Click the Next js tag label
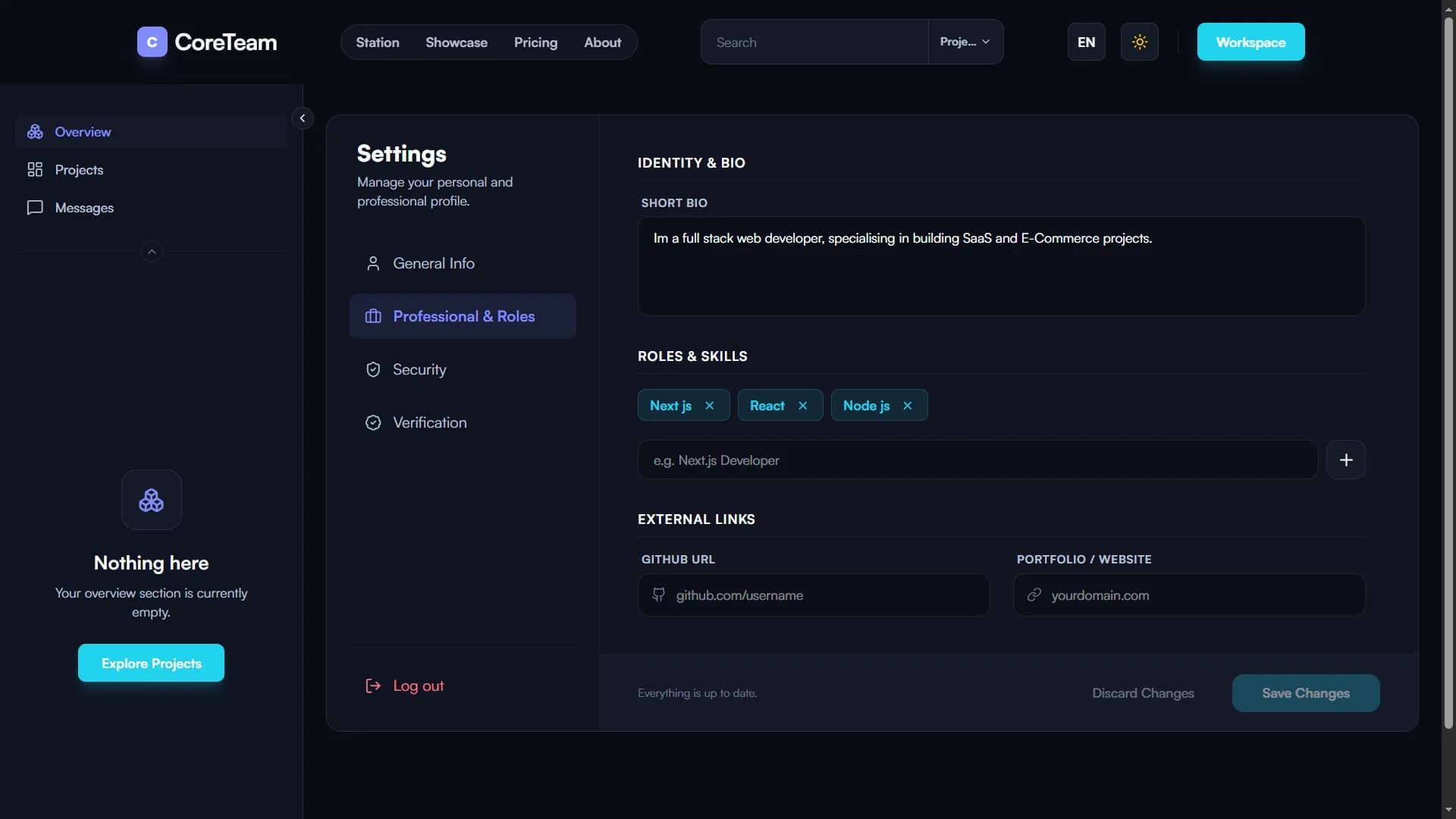This screenshot has width=1456, height=819. [670, 406]
